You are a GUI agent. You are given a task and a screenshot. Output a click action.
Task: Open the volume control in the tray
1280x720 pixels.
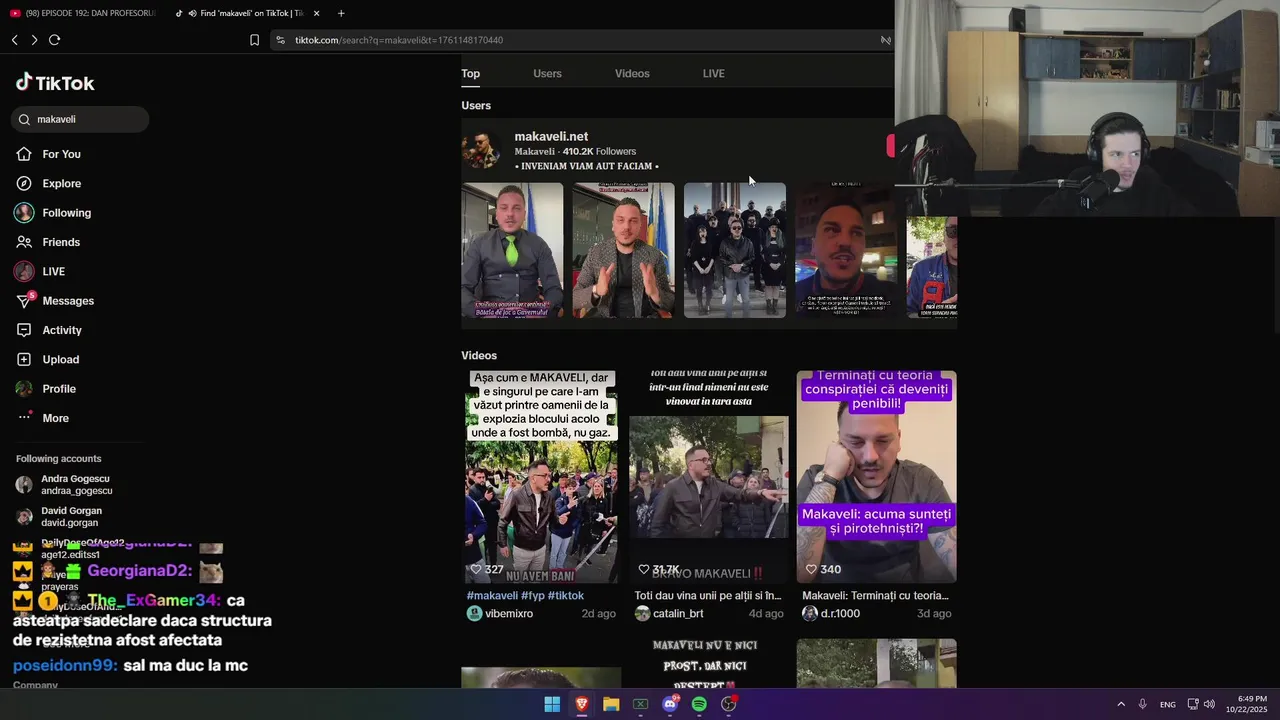[x=1209, y=704]
